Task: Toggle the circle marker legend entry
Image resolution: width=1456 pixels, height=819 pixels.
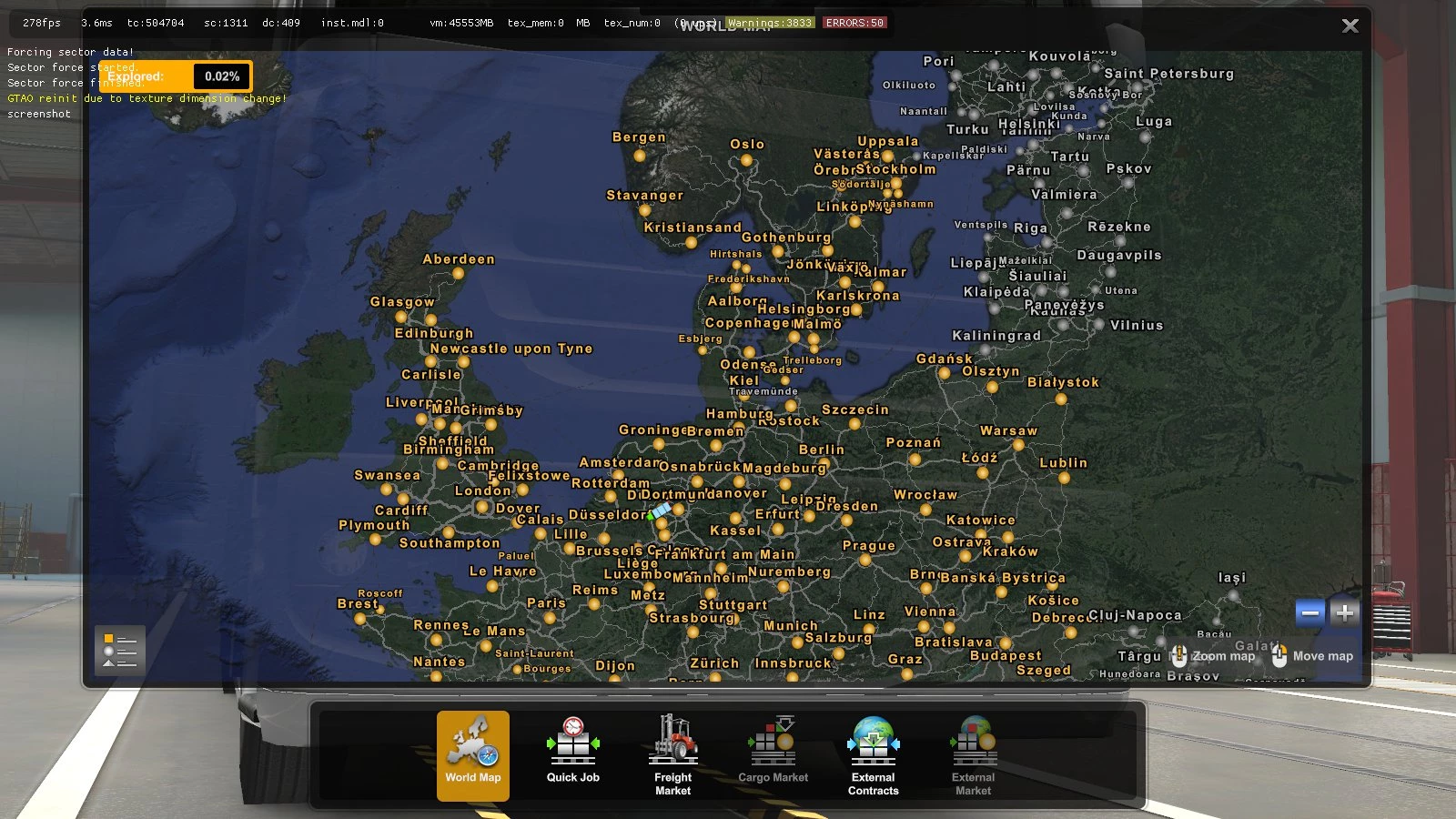Action: (108, 651)
